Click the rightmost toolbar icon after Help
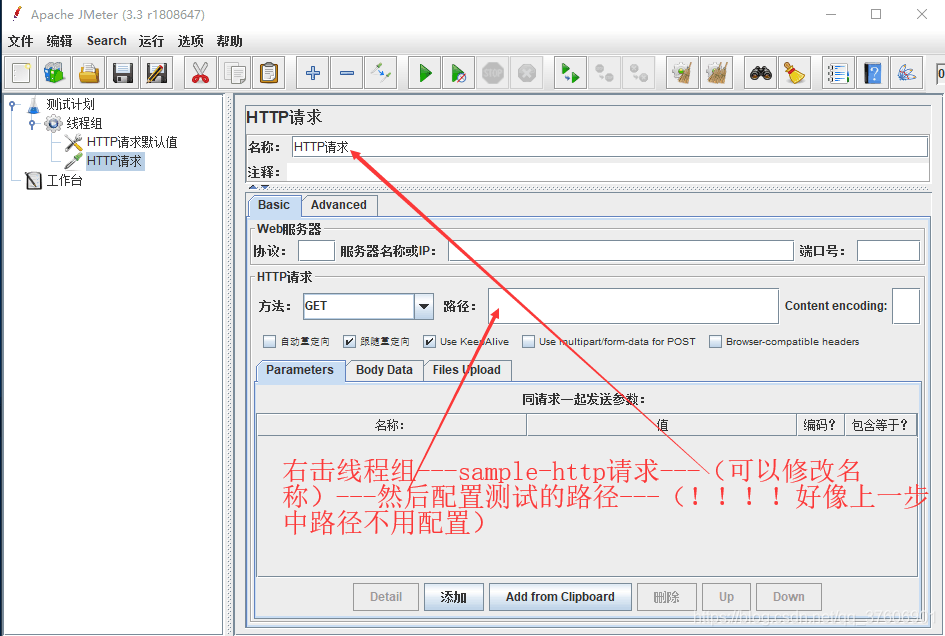945x636 pixels. [907, 74]
